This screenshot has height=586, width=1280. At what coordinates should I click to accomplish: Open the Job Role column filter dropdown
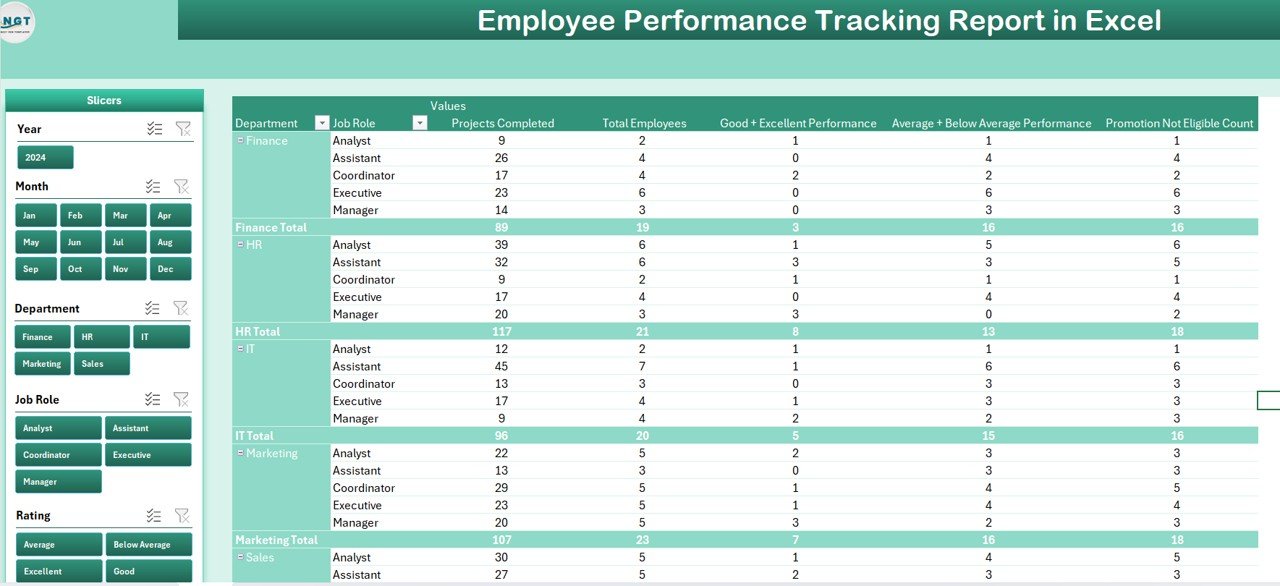420,123
